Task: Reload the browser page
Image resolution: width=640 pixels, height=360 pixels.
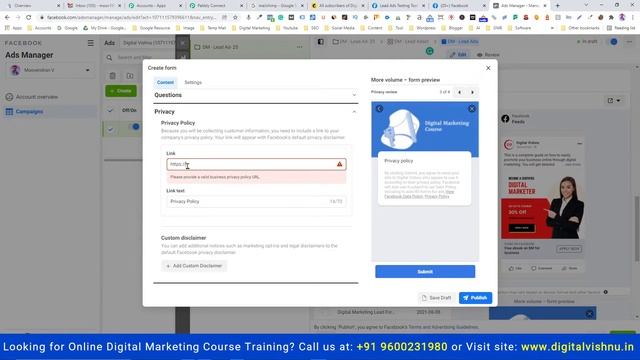Action: point(29,18)
